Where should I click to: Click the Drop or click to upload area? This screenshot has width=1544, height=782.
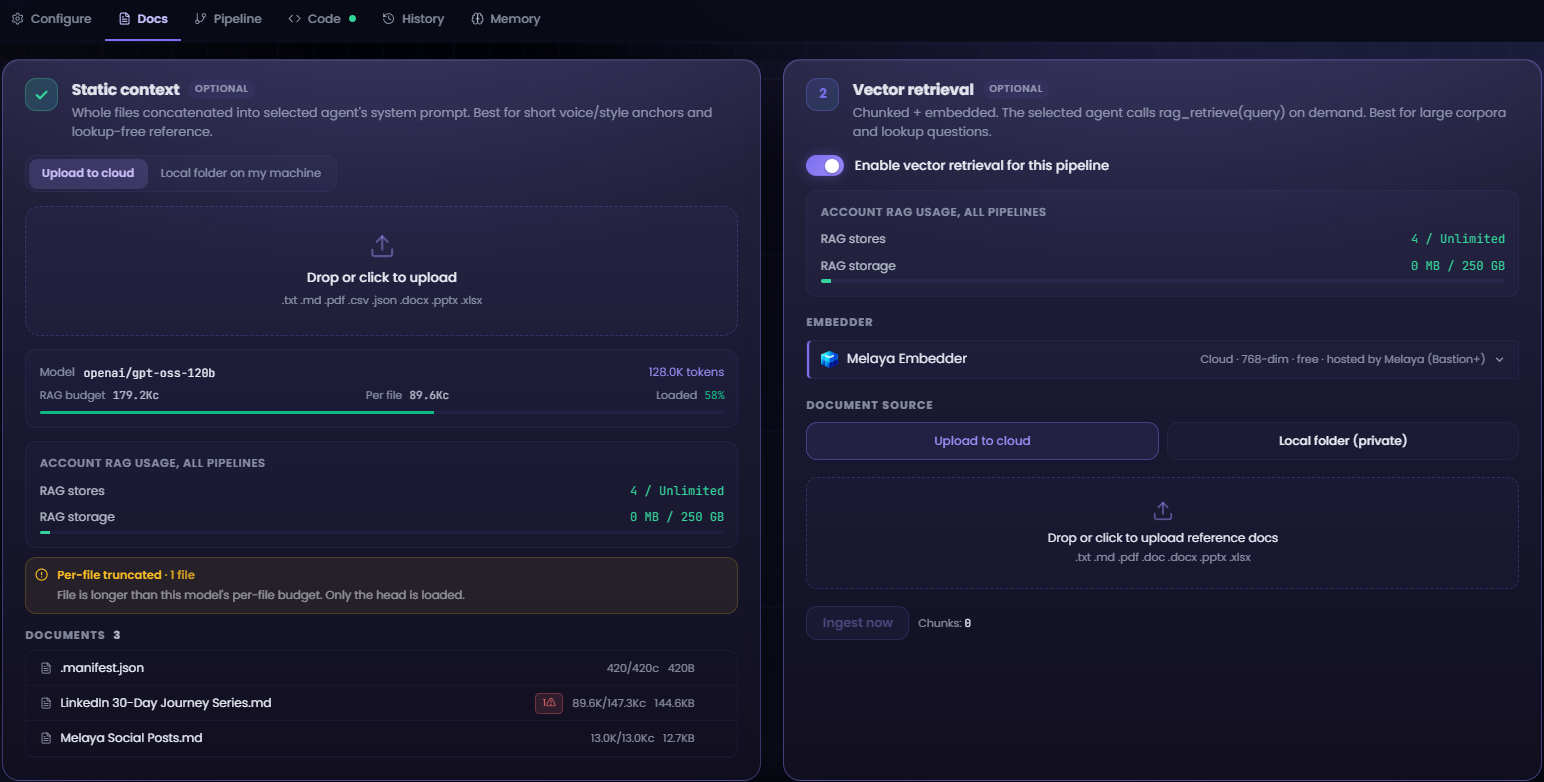(x=381, y=271)
